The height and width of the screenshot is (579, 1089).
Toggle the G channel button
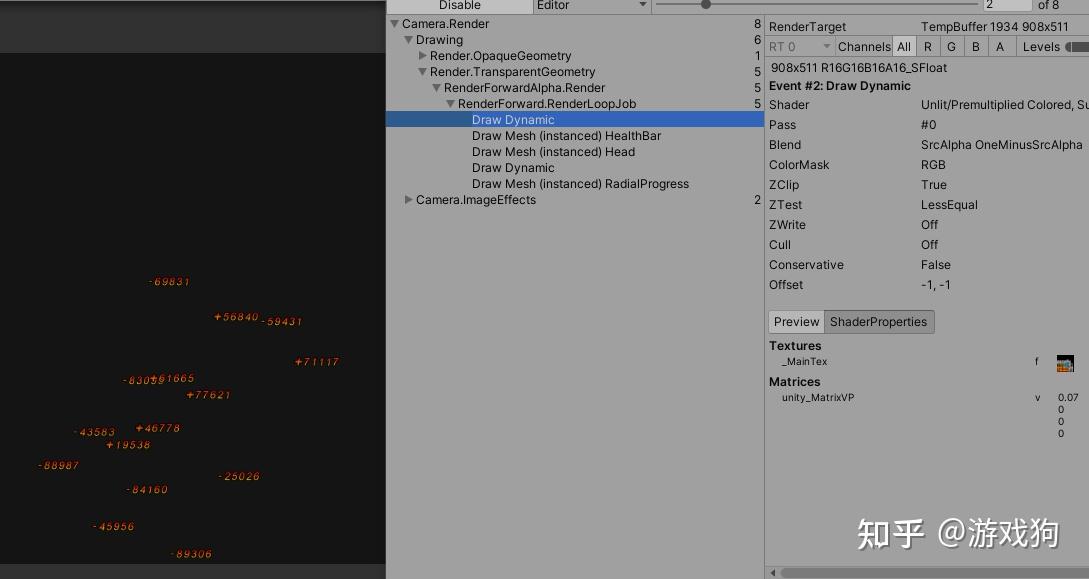tap(951, 46)
